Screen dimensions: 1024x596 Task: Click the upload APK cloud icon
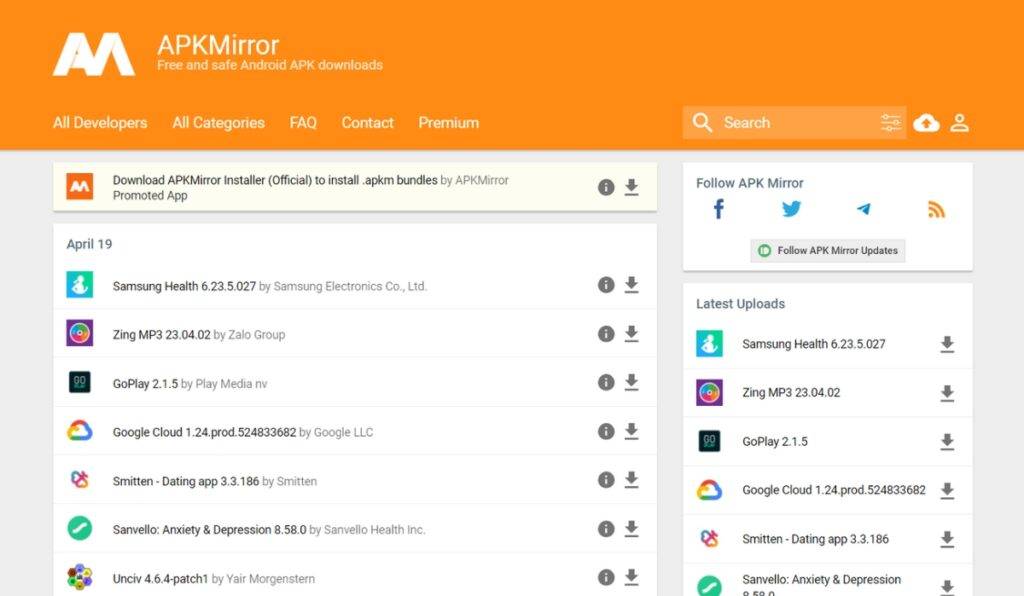pyautogui.click(x=927, y=123)
